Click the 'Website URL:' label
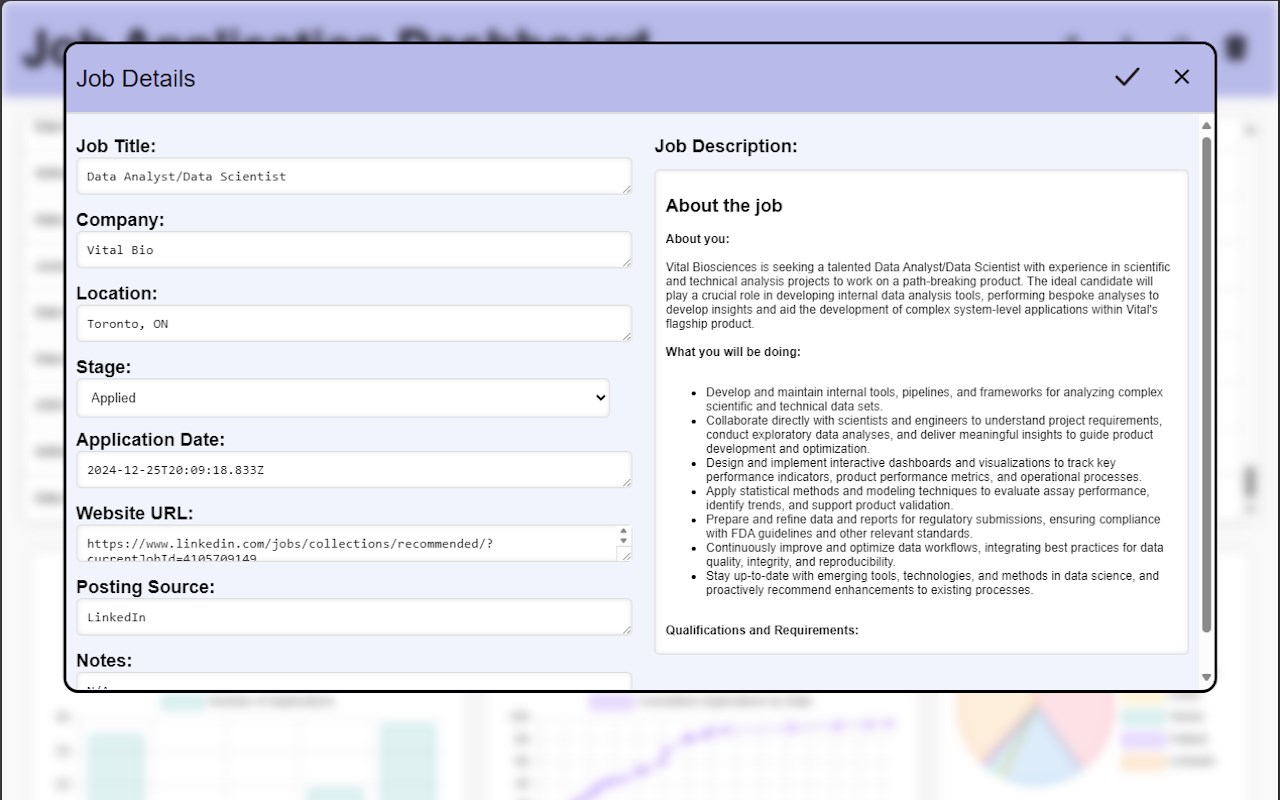 click(135, 513)
